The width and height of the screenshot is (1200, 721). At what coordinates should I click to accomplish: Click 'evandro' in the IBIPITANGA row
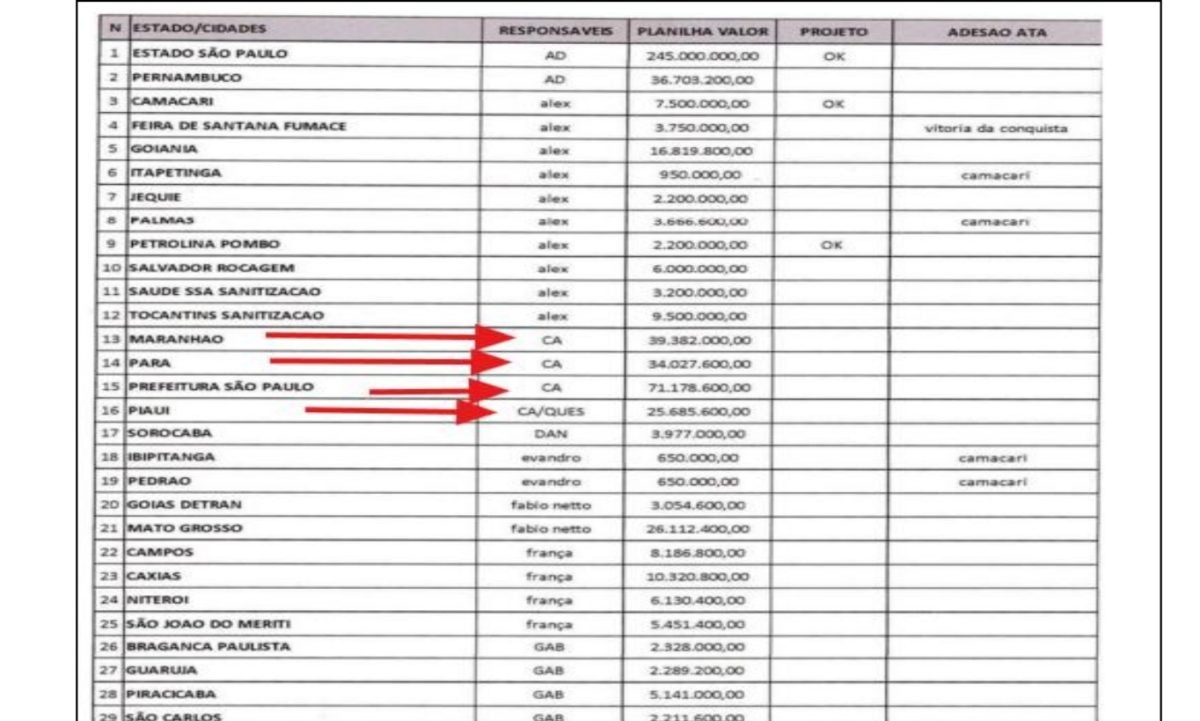click(552, 459)
